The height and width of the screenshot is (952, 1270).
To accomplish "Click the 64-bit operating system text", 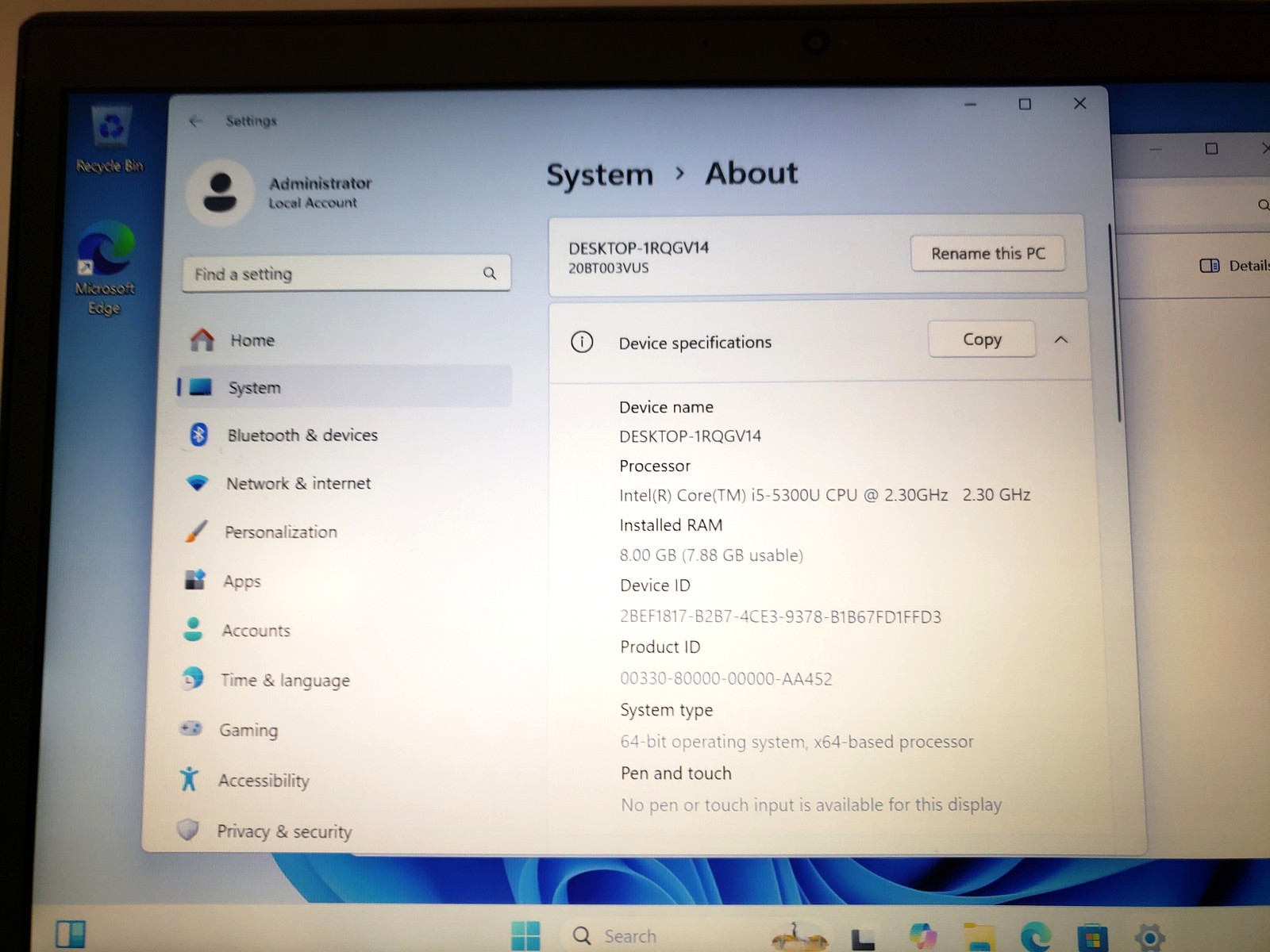I will (x=797, y=742).
